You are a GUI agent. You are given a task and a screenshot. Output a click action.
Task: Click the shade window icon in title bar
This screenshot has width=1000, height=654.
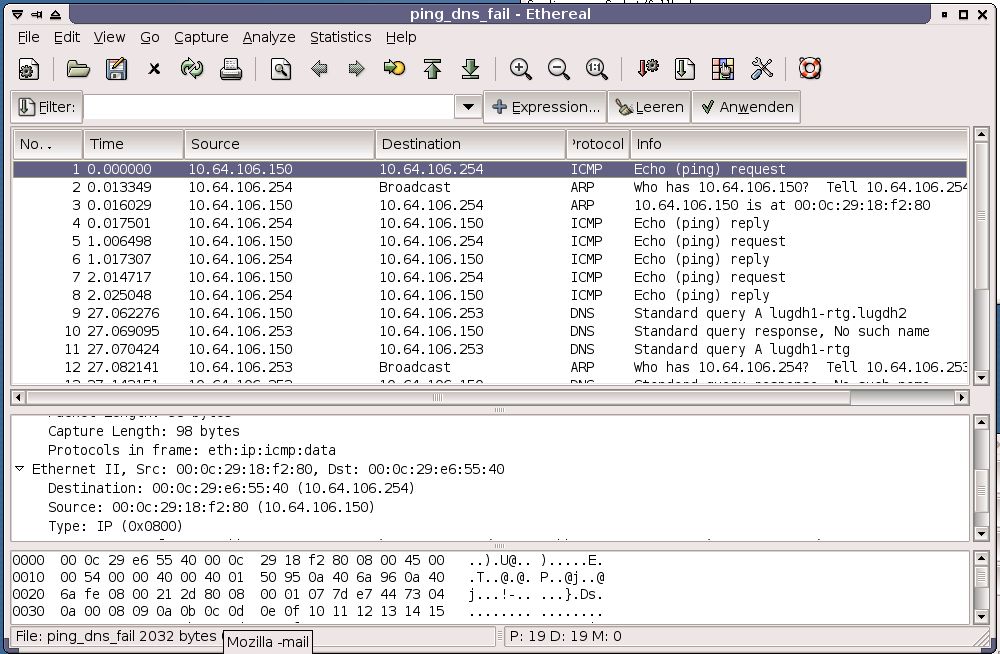click(55, 14)
